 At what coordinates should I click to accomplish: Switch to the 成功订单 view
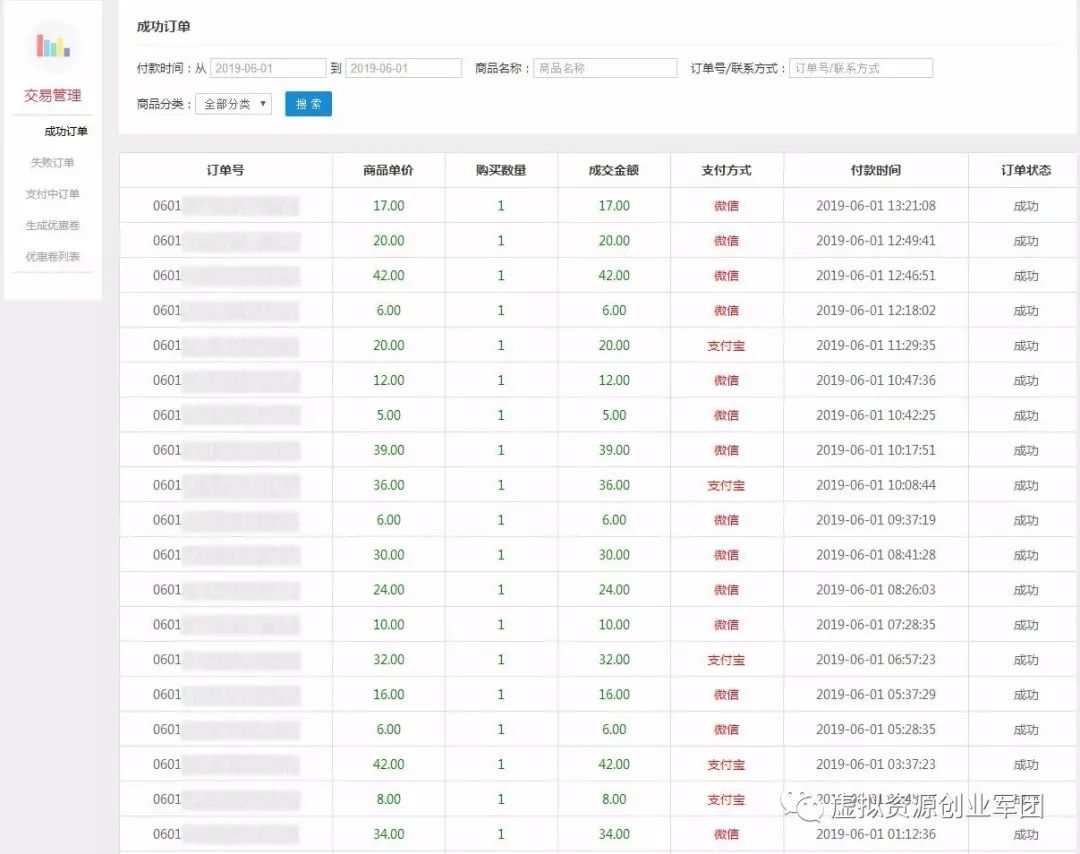click(65, 131)
